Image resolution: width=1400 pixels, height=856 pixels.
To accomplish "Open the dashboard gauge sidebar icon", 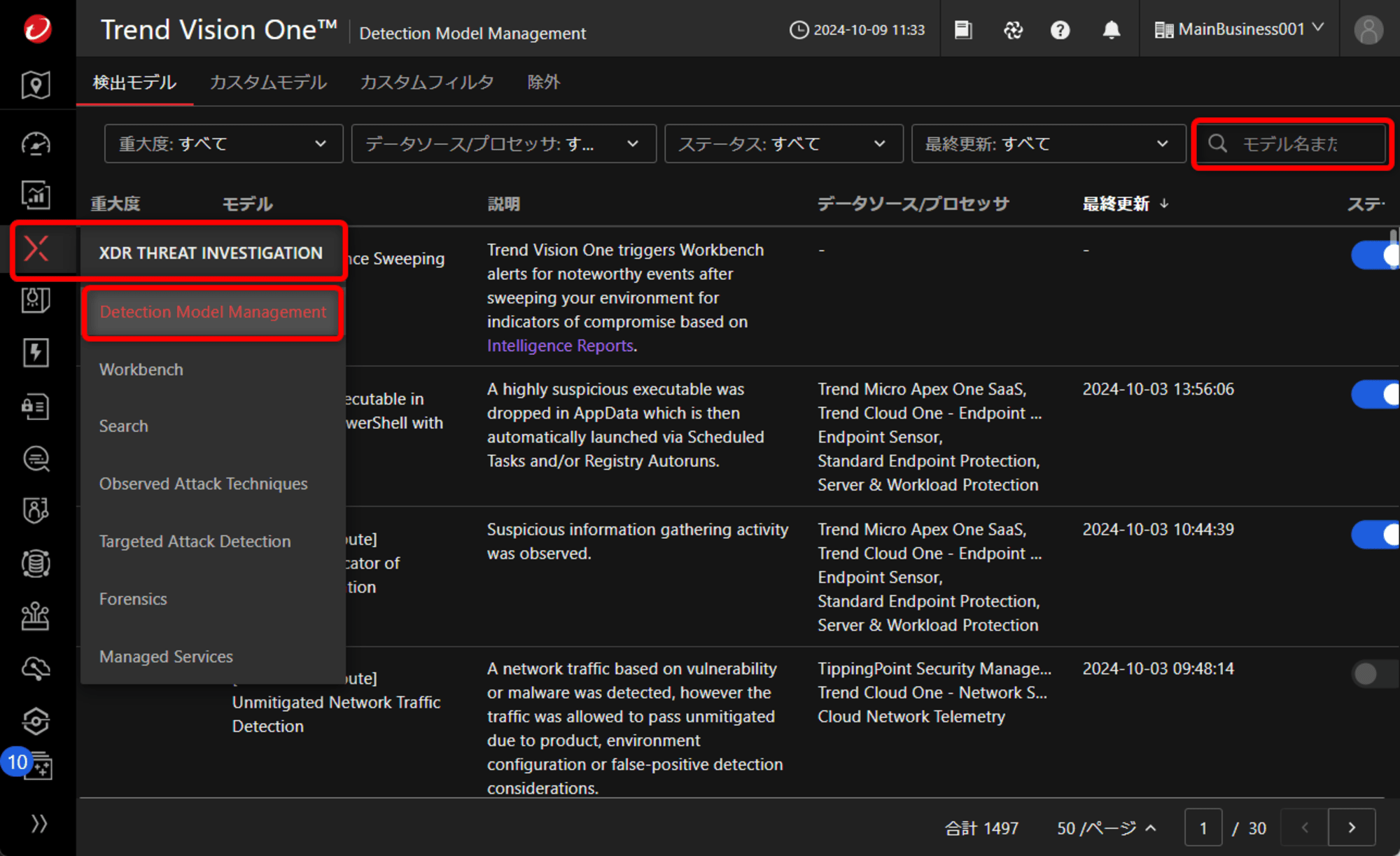I will 36,143.
